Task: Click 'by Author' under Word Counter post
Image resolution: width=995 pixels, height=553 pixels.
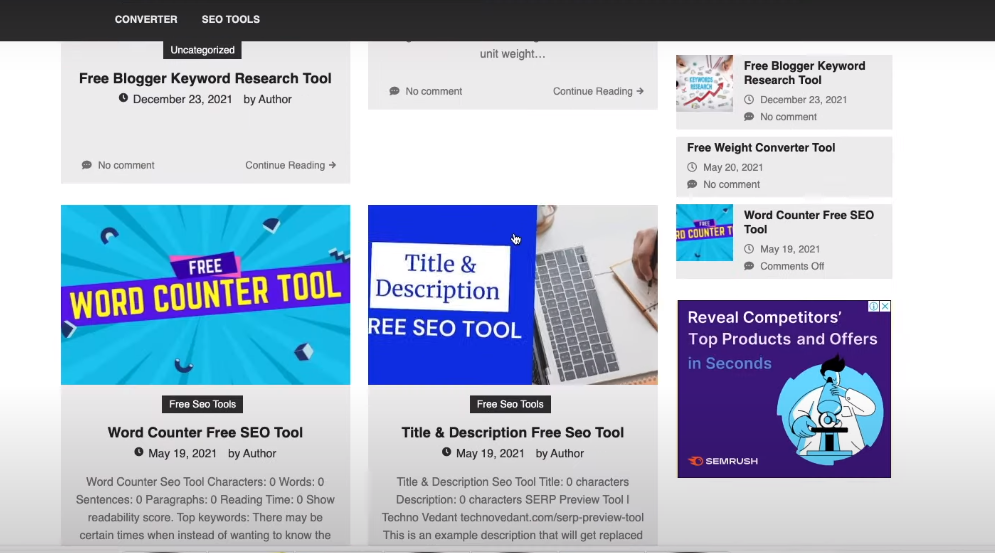Action: pyautogui.click(x=252, y=453)
